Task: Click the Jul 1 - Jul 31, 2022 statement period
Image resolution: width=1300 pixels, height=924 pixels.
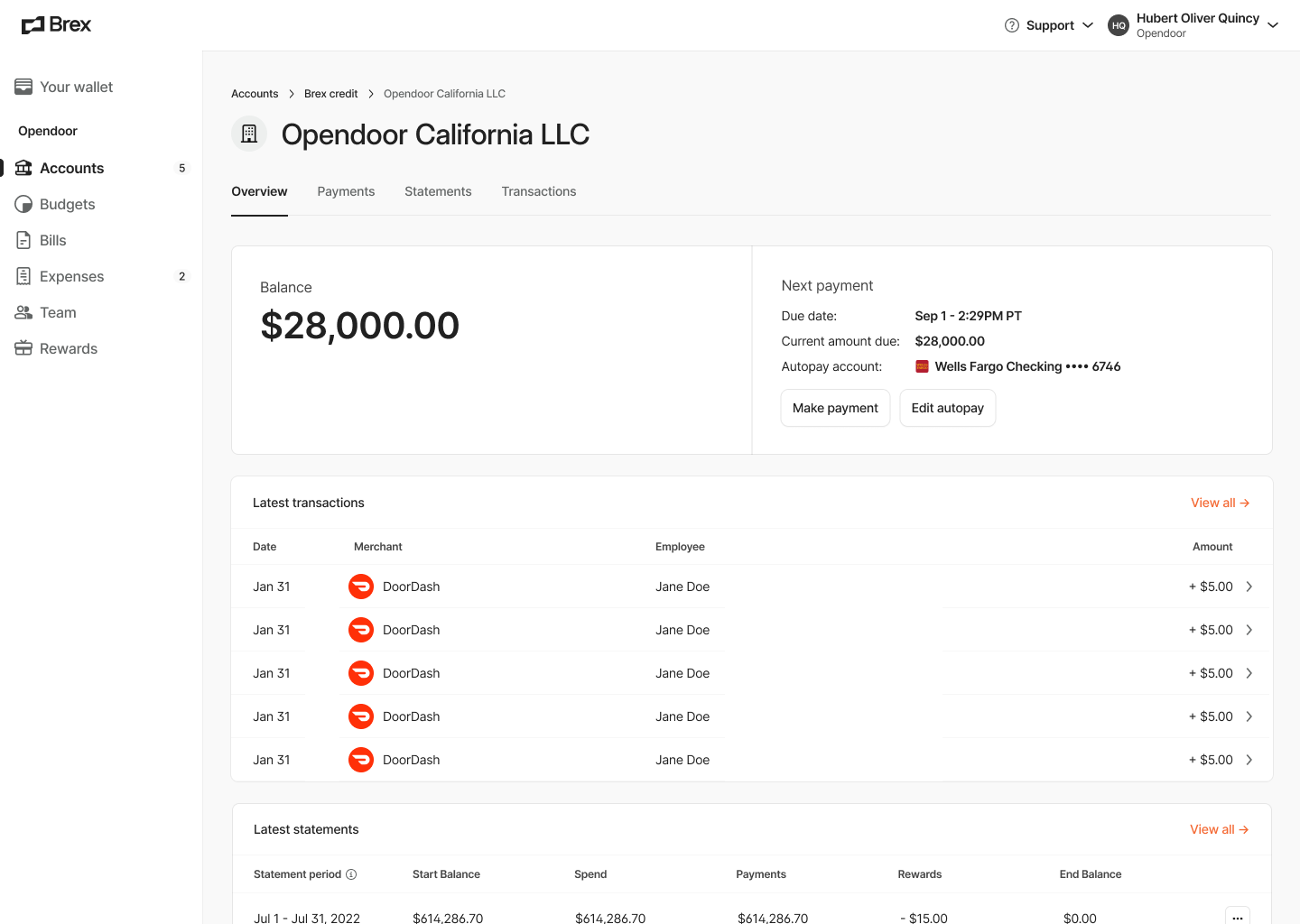Action: (307, 918)
